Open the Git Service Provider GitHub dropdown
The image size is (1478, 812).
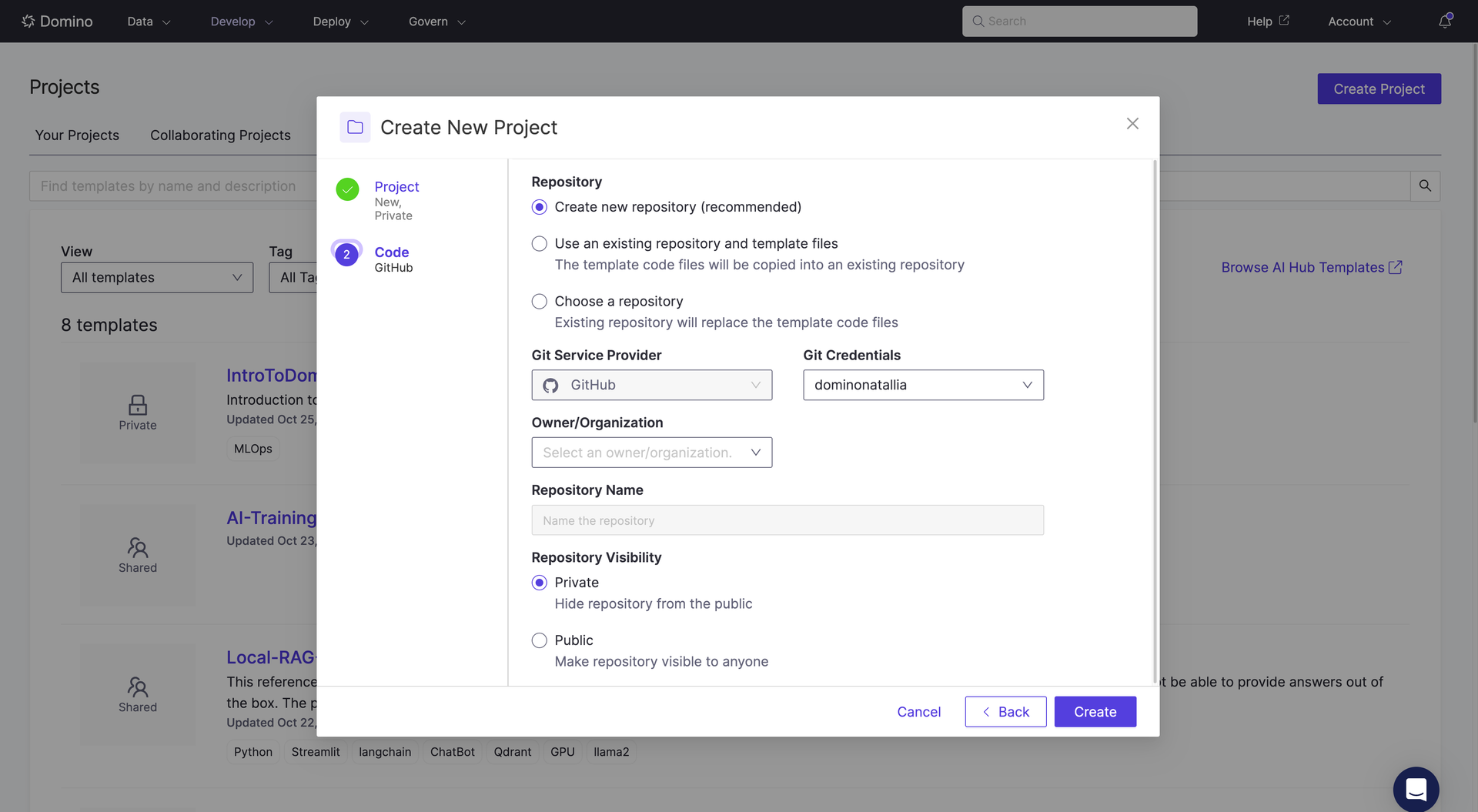[x=651, y=385]
